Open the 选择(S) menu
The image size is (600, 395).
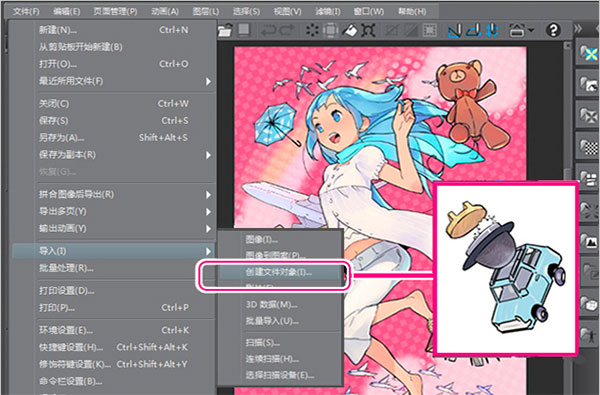point(246,11)
